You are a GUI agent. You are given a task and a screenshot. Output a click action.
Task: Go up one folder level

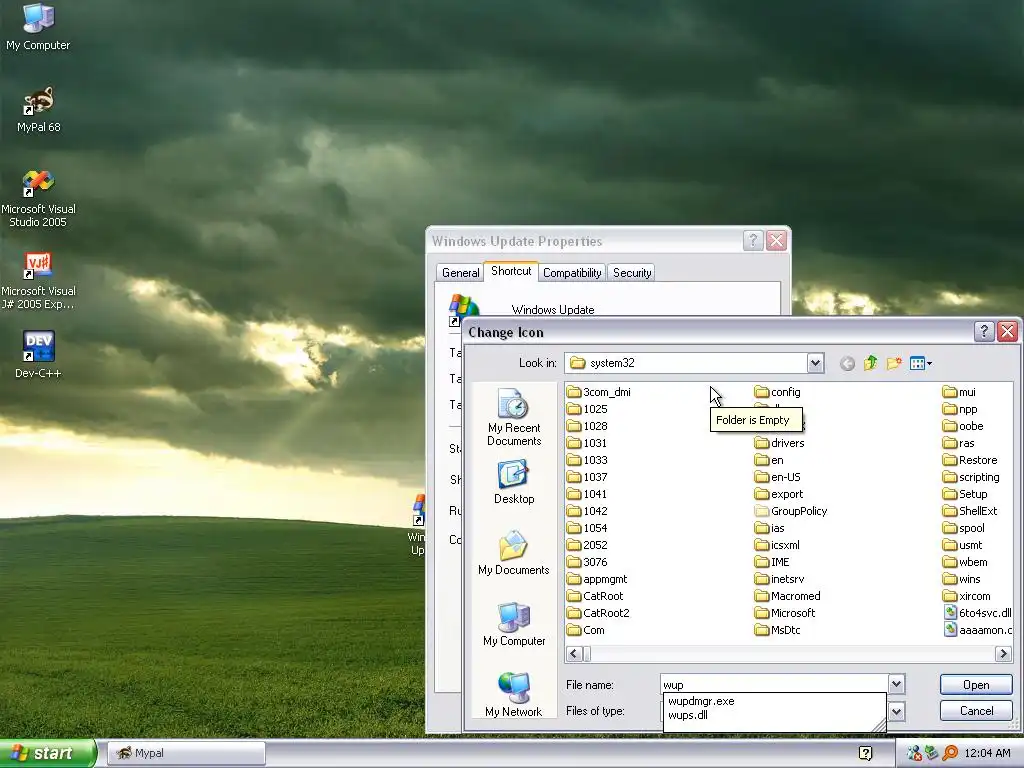click(870, 363)
